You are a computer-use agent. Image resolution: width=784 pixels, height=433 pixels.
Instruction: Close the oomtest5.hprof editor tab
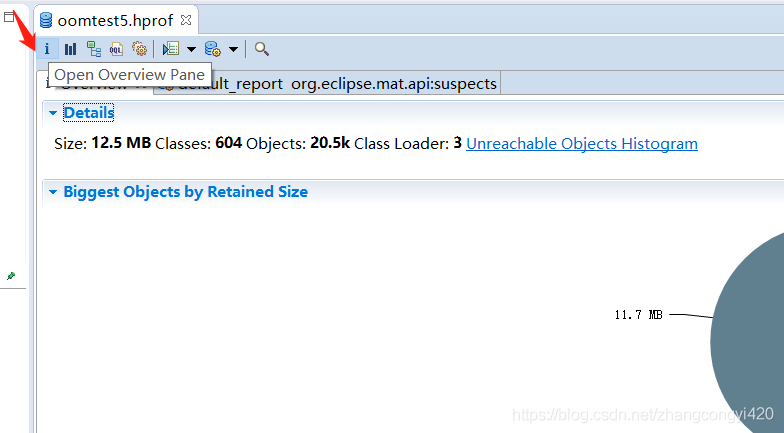pos(186,20)
